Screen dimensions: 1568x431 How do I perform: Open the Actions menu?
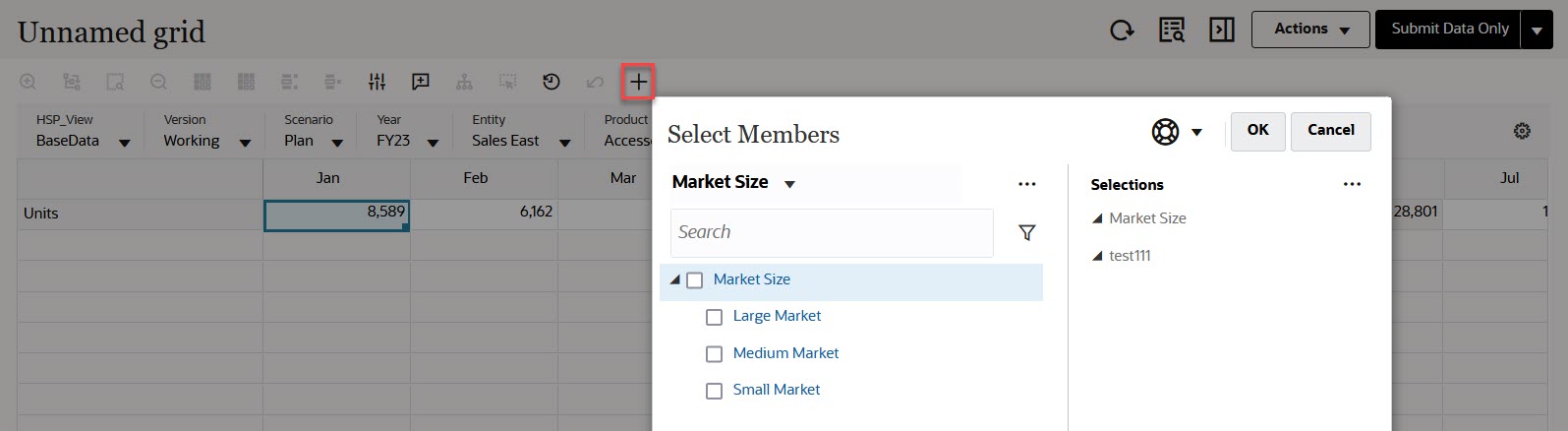point(1310,30)
